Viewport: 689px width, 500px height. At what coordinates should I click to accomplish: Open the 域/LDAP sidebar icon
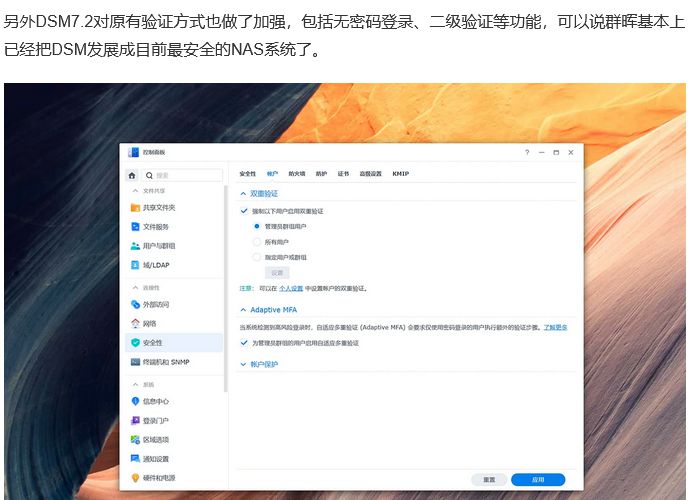135,265
